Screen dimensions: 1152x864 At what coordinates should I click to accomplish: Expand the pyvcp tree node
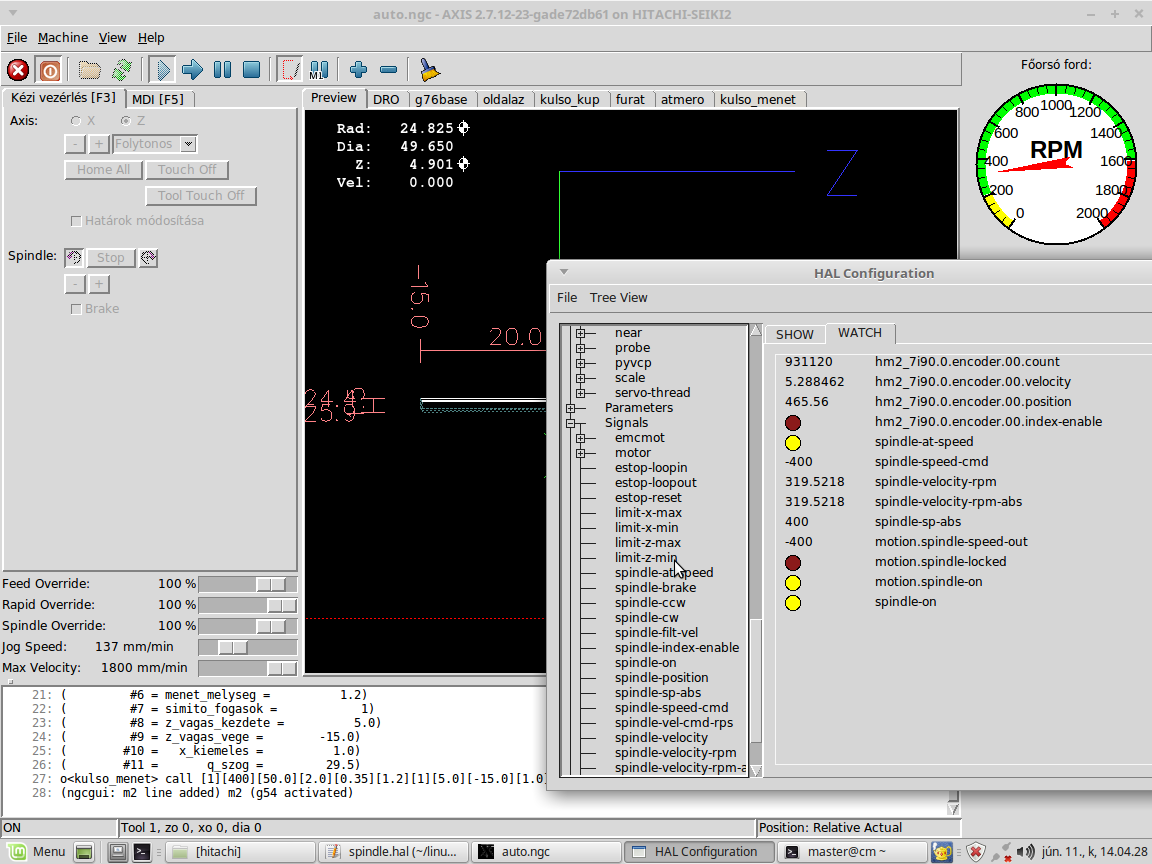[580, 363]
